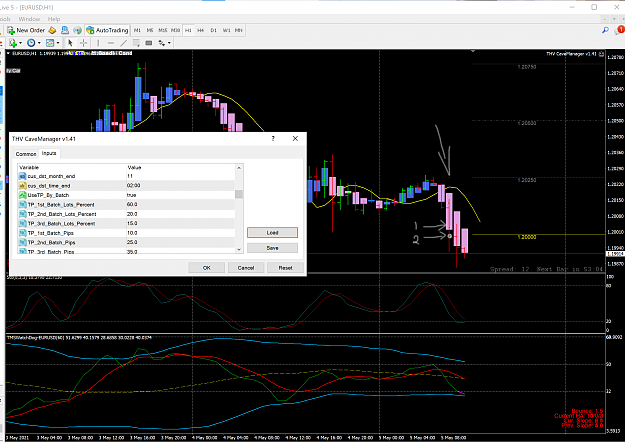The width and height of the screenshot is (625, 442).
Task: Click the inputs list scroll-up arrow
Action: (239, 168)
